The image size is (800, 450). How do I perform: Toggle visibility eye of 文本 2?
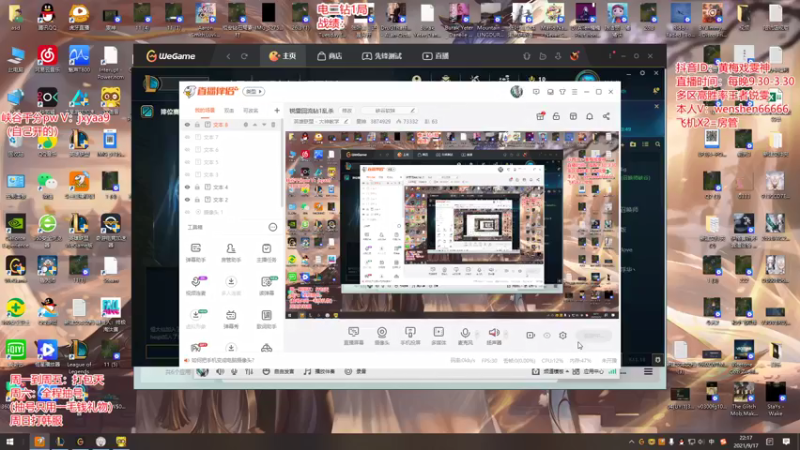coord(187,199)
